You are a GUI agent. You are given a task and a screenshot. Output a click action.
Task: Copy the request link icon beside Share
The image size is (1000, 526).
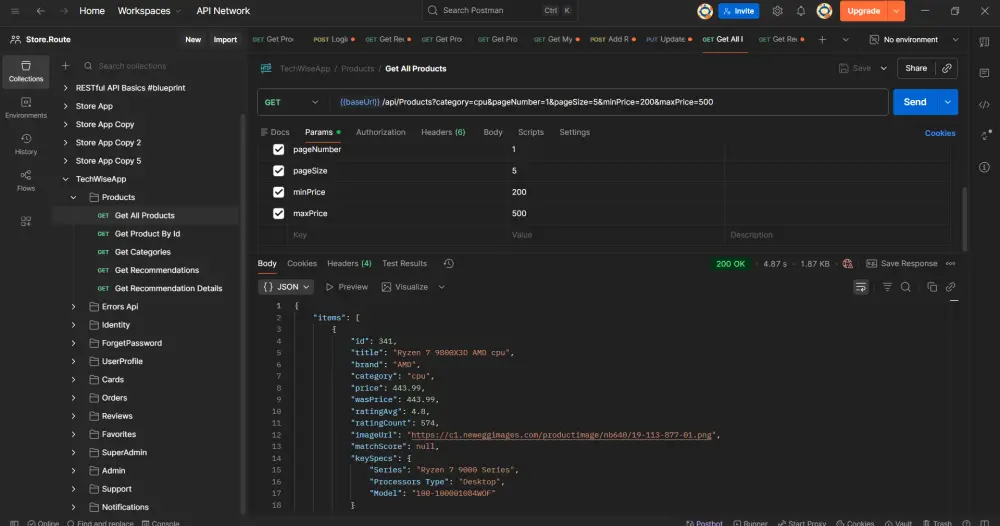point(946,68)
